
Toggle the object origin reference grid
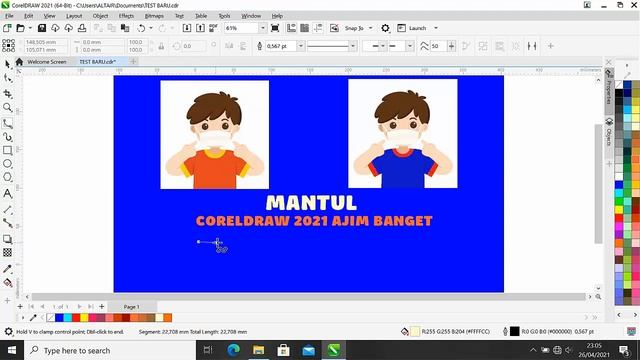coord(8,45)
